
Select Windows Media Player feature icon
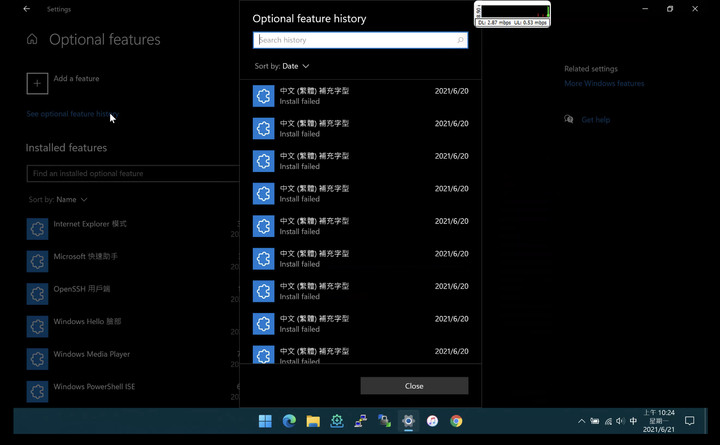click(37, 359)
